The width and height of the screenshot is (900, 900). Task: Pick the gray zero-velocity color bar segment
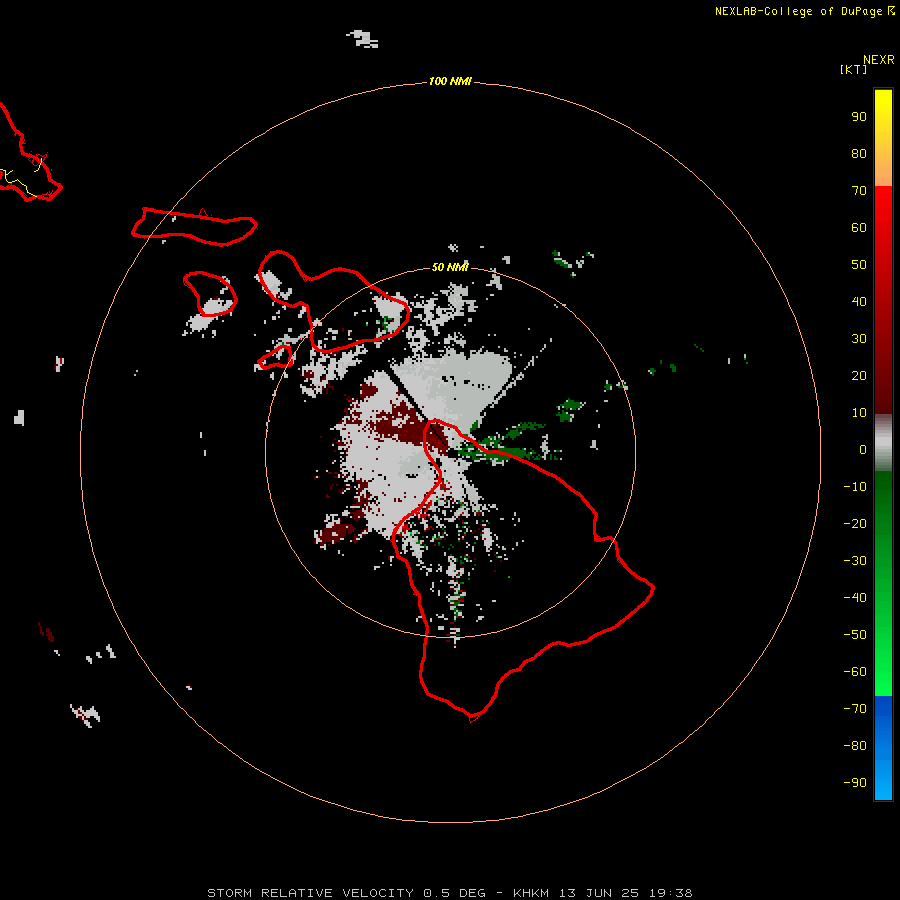click(x=883, y=443)
